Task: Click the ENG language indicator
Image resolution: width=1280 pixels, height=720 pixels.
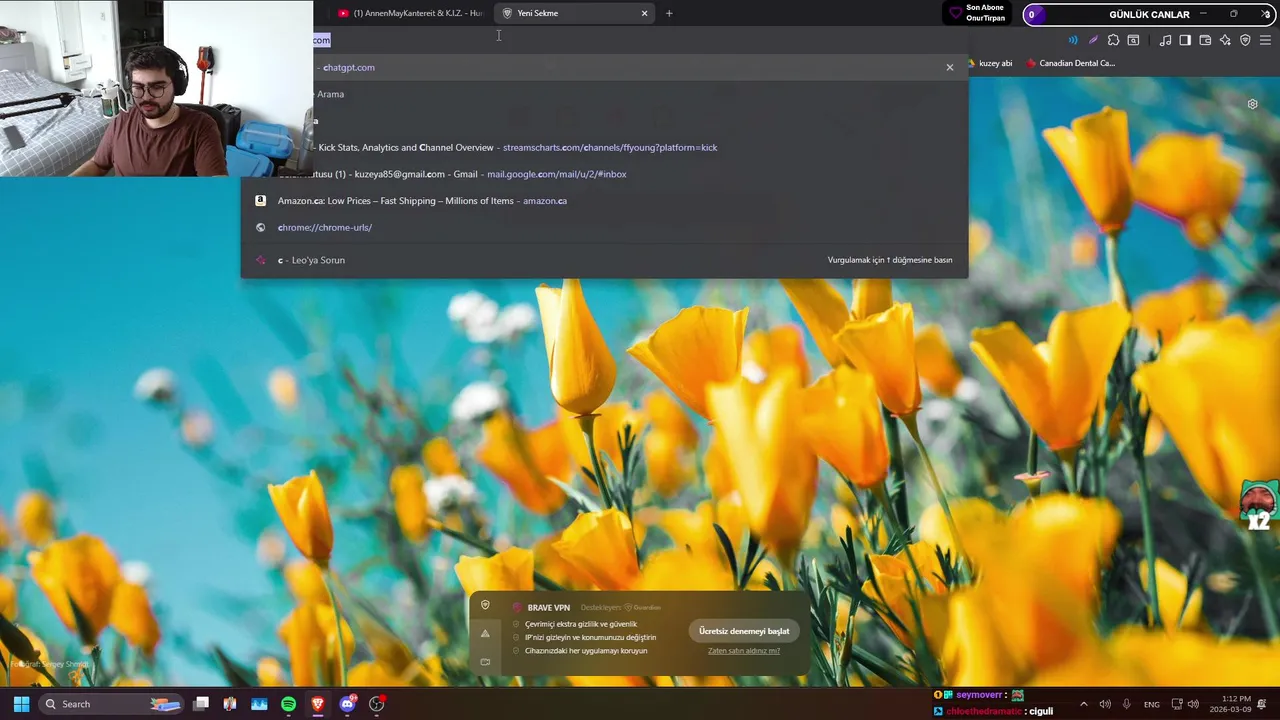Action: click(x=1152, y=704)
